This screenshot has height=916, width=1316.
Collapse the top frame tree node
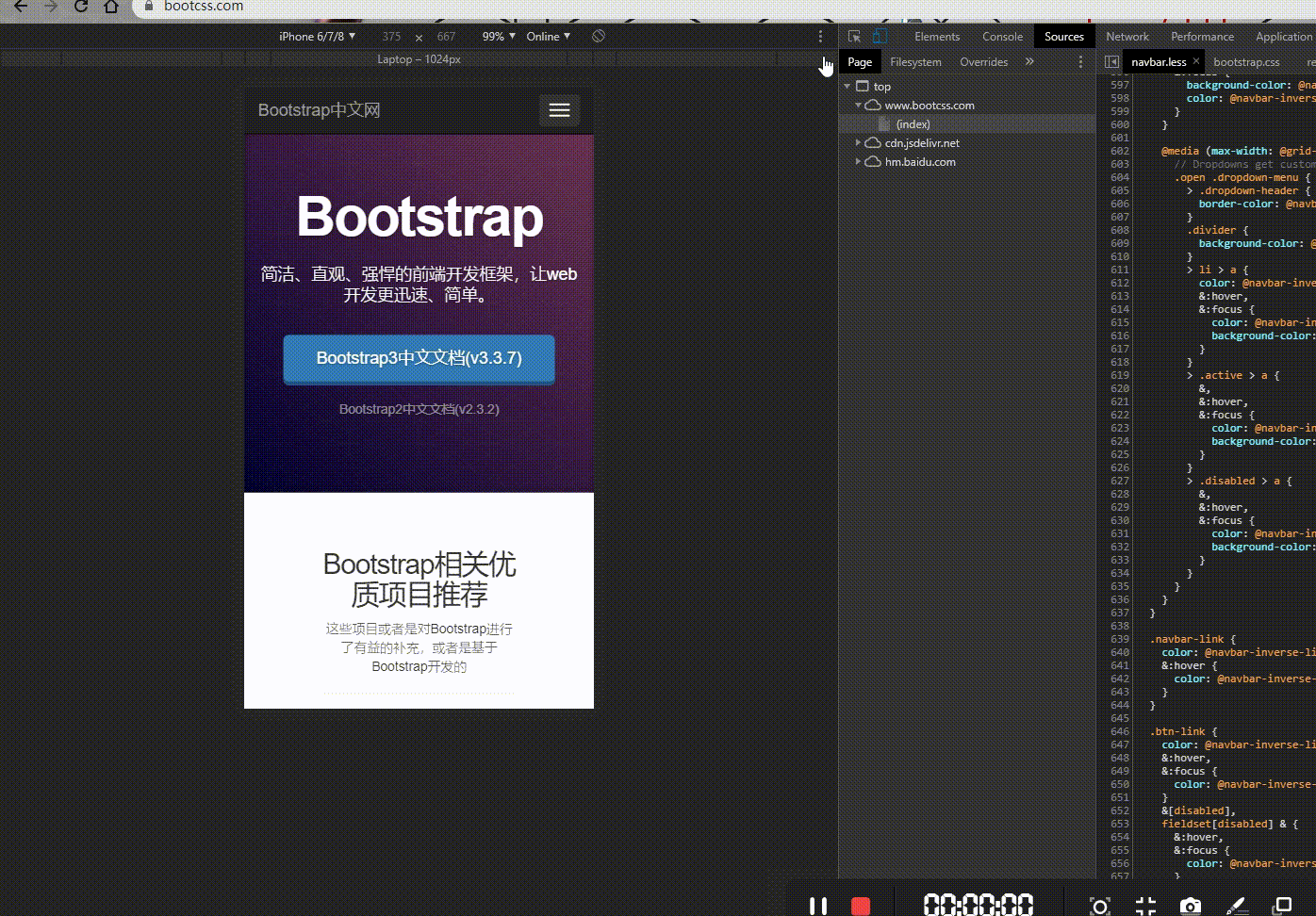point(847,86)
